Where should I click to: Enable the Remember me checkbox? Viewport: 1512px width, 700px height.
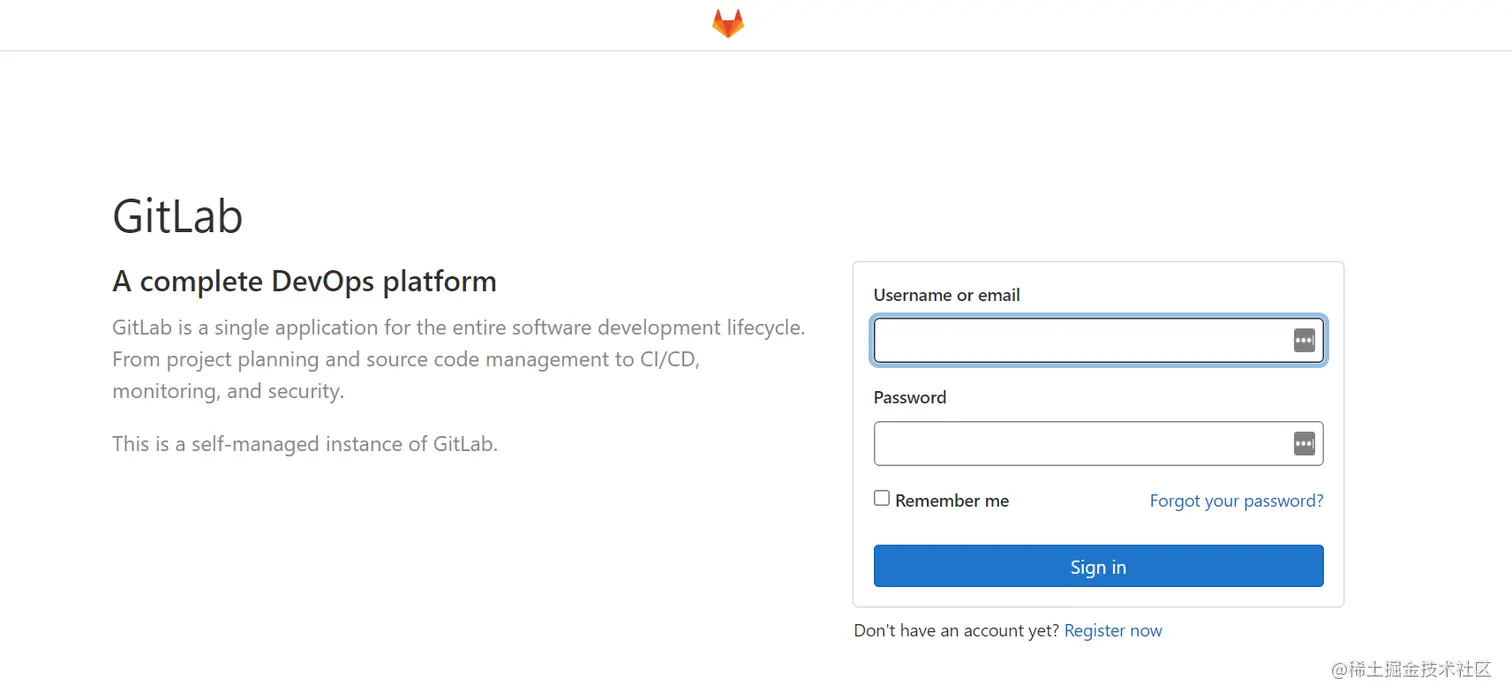pyautogui.click(x=881, y=498)
